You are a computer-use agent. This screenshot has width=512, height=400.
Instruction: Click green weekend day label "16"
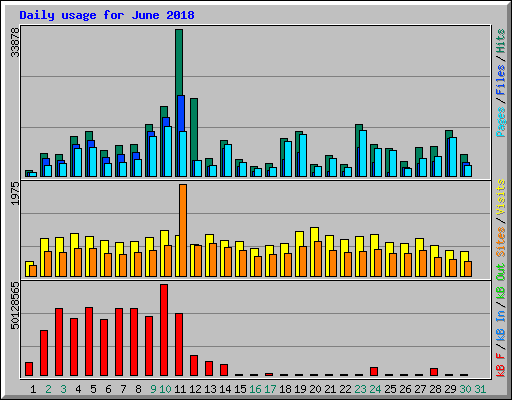tap(255, 389)
